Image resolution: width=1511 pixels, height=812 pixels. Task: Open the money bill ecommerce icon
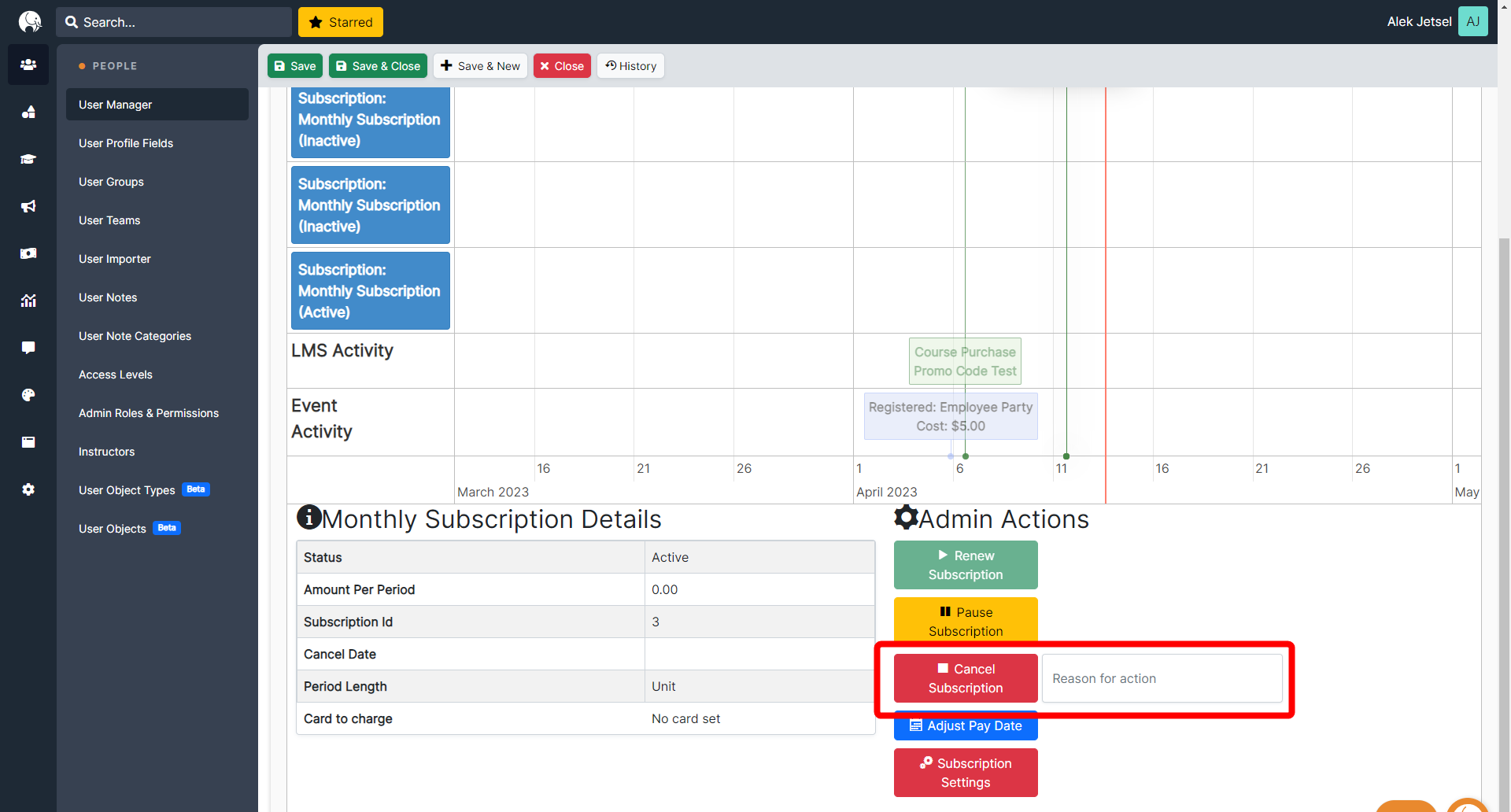coord(28,253)
